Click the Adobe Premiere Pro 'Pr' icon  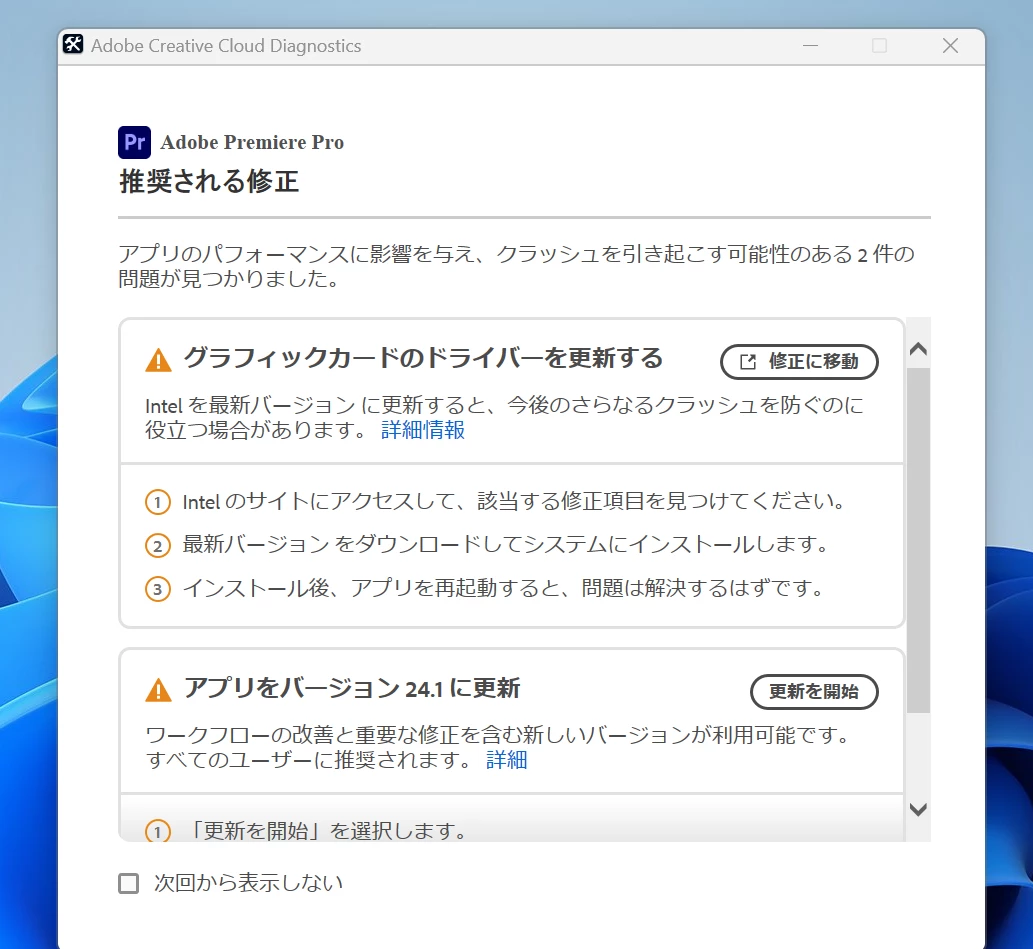pyautogui.click(x=134, y=142)
